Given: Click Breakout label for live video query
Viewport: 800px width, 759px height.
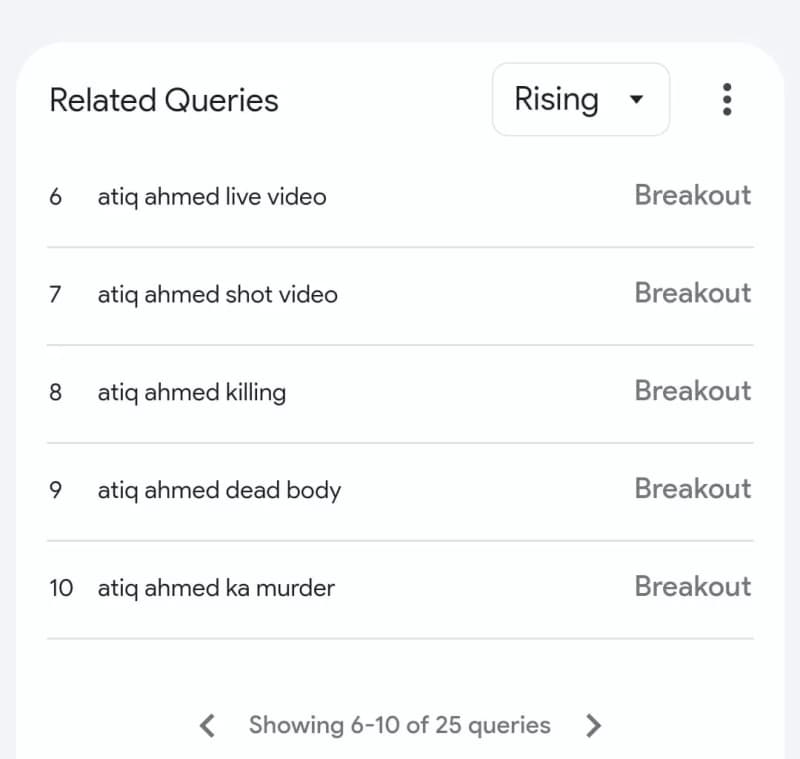Looking at the screenshot, I should click(692, 195).
